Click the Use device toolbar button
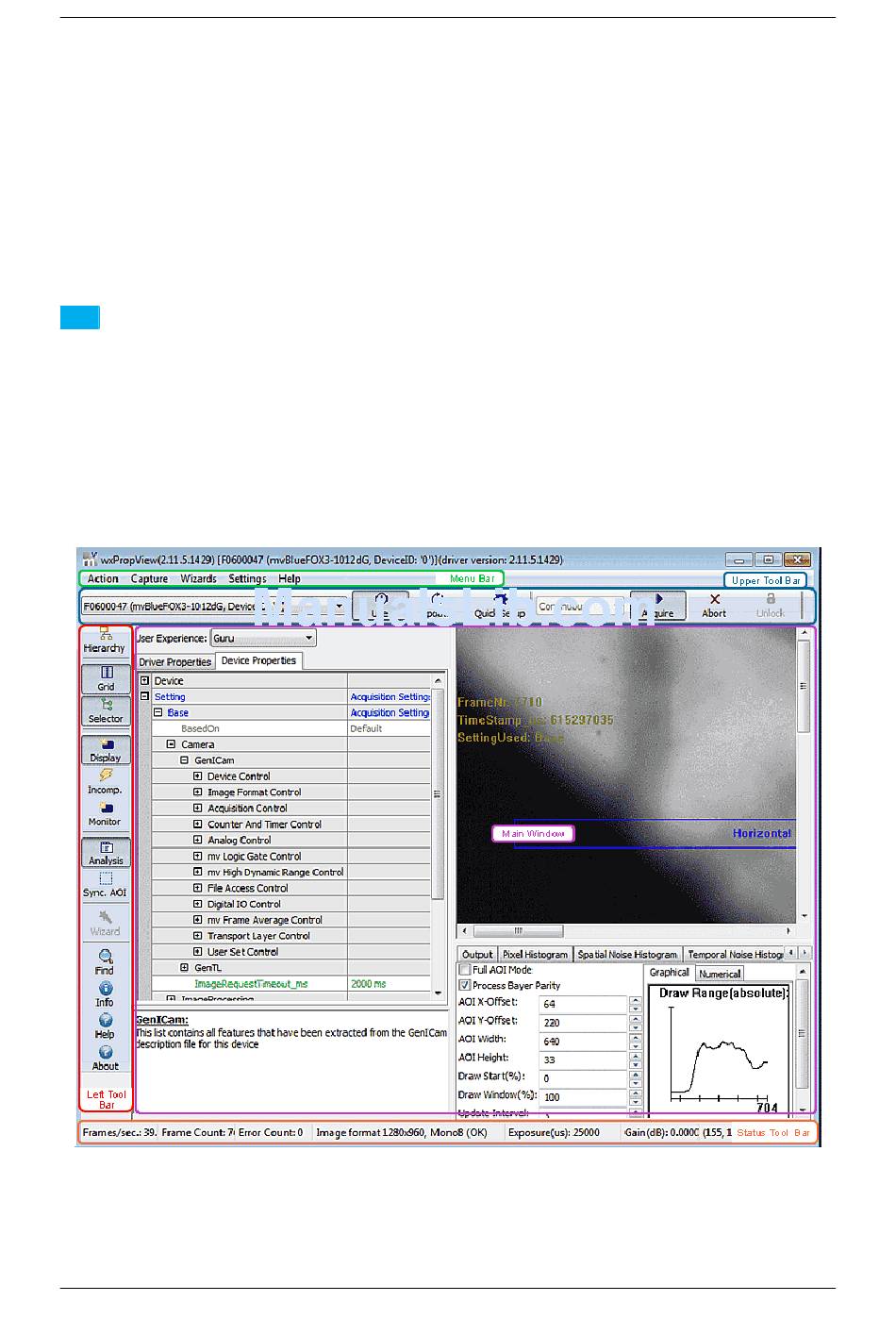This screenshot has height=1318, width=896. (x=381, y=606)
